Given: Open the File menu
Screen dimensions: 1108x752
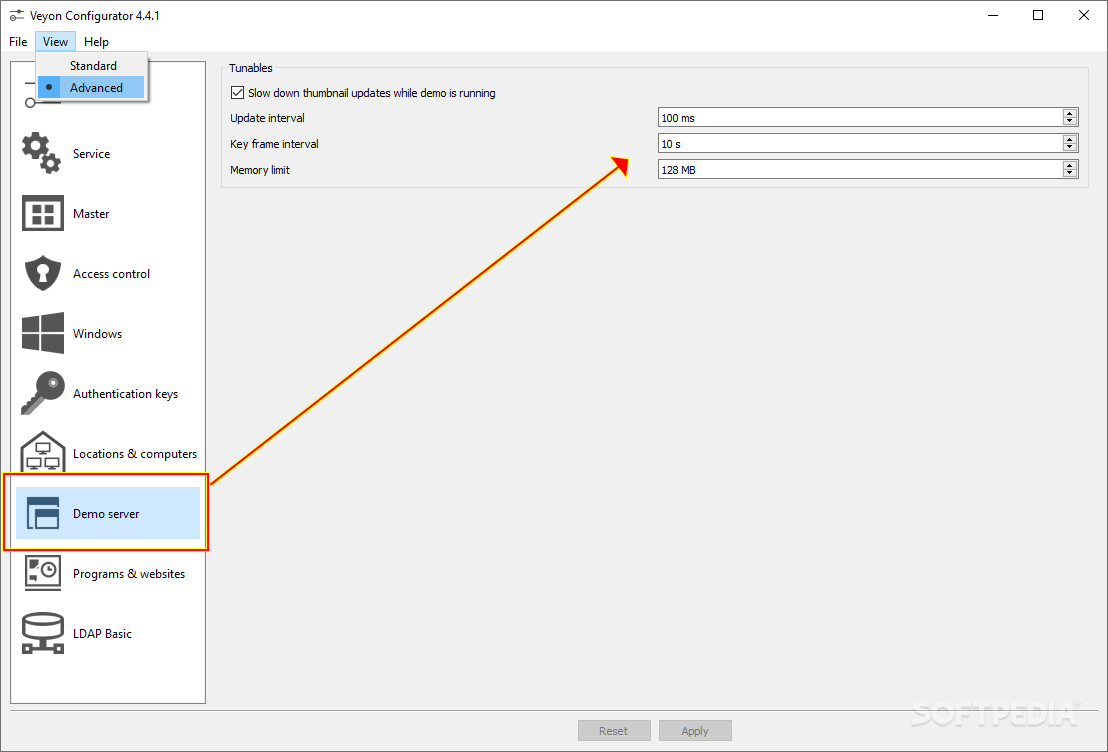Looking at the screenshot, I should [18, 42].
